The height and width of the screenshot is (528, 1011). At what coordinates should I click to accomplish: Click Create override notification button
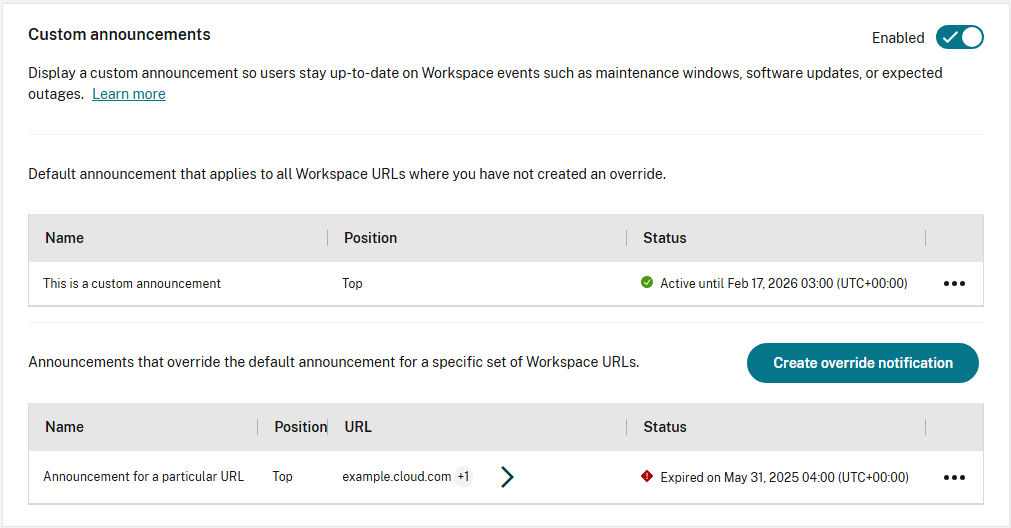862,363
